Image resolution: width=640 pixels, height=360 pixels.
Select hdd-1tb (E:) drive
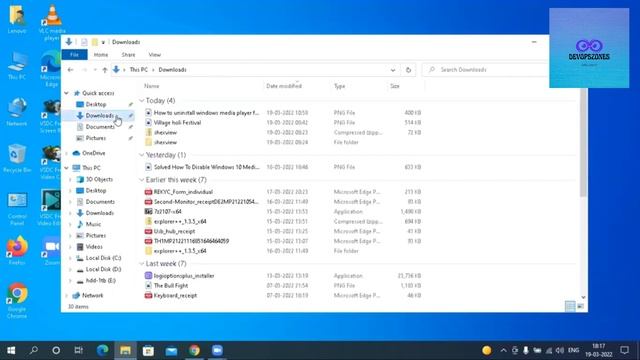[x=100, y=281]
